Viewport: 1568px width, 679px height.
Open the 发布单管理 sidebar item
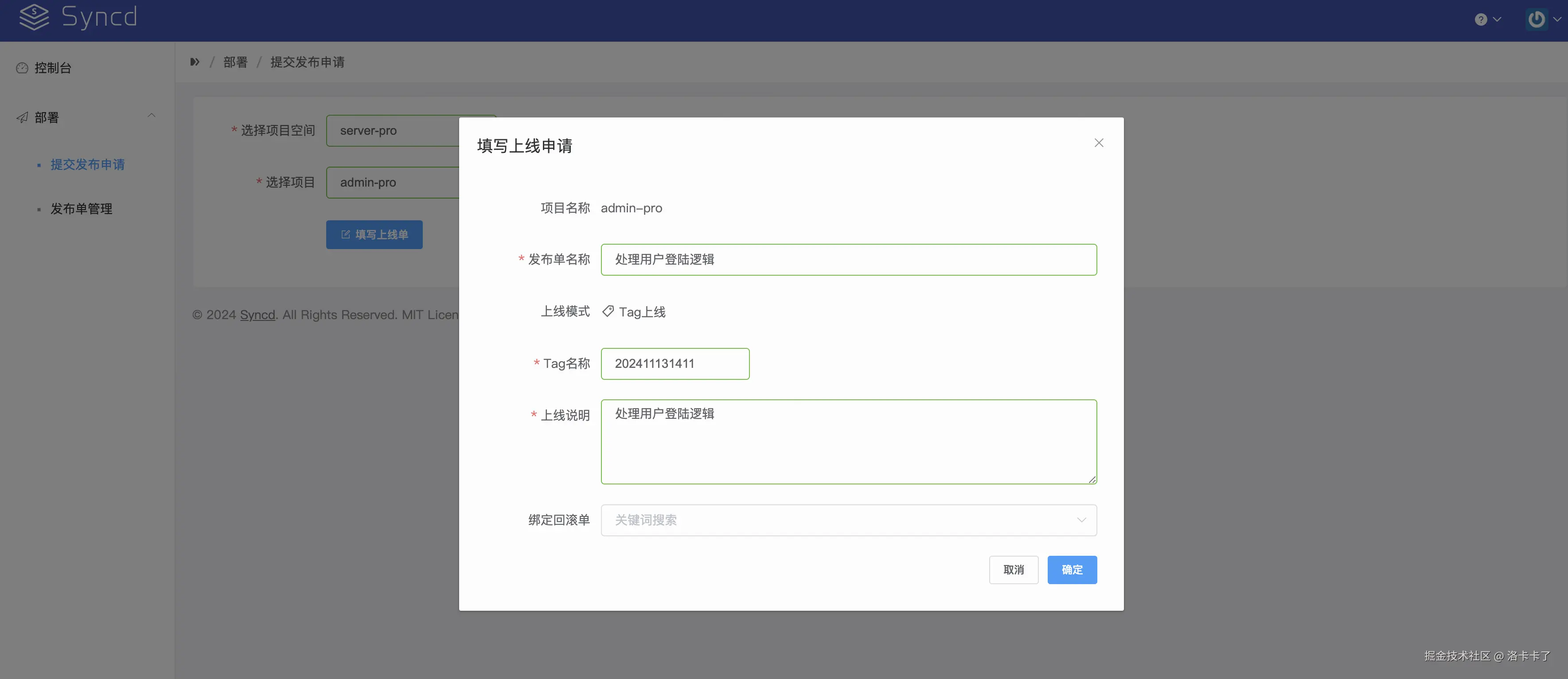(81, 209)
